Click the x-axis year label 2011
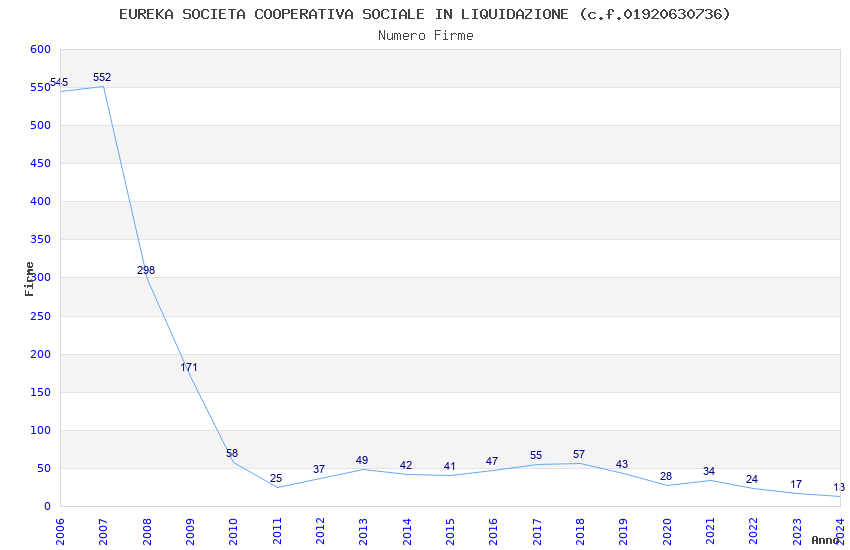The image size is (850, 550). coord(277,531)
